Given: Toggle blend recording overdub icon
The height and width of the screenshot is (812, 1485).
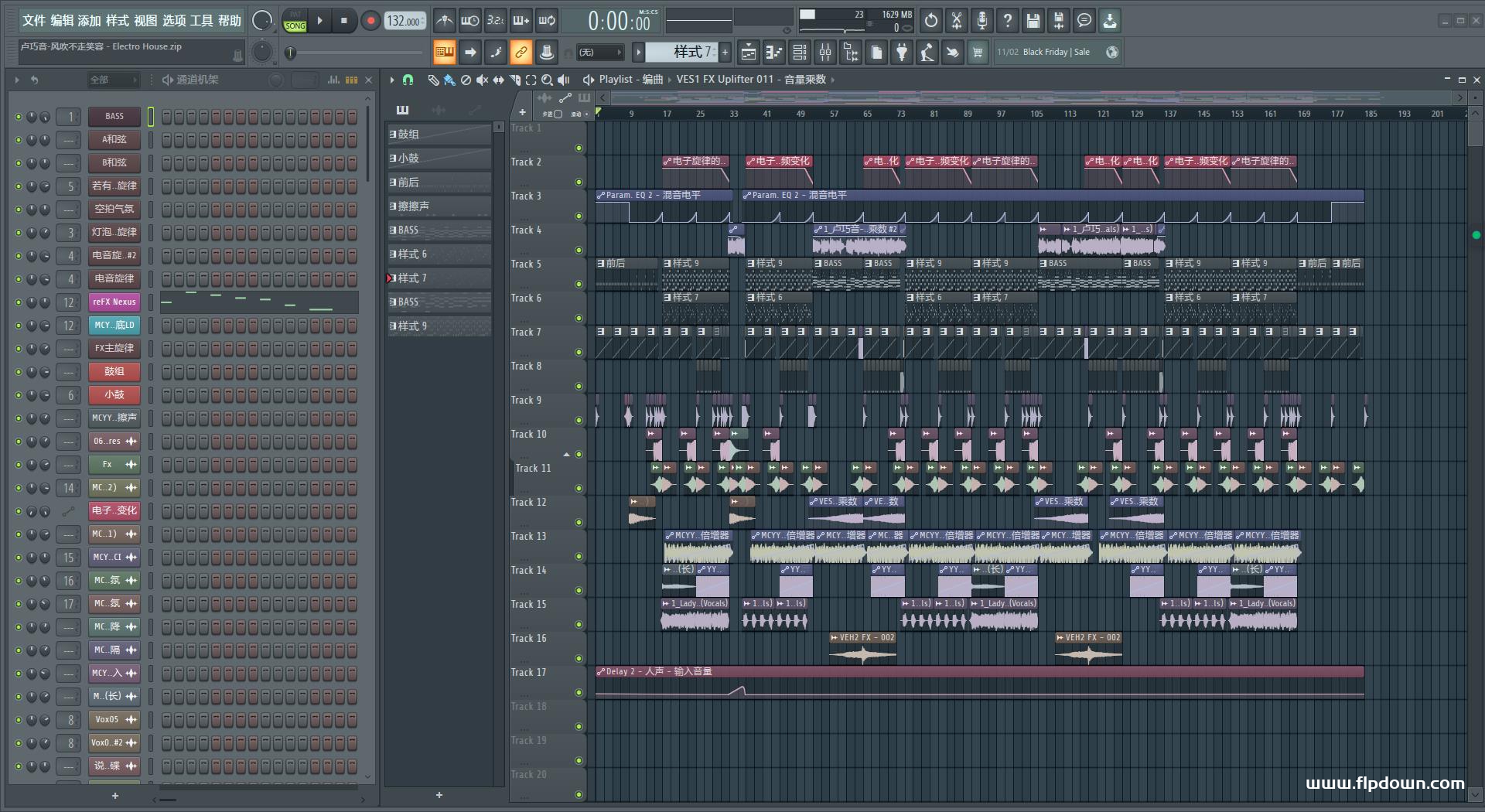Looking at the screenshot, I should point(521,21).
